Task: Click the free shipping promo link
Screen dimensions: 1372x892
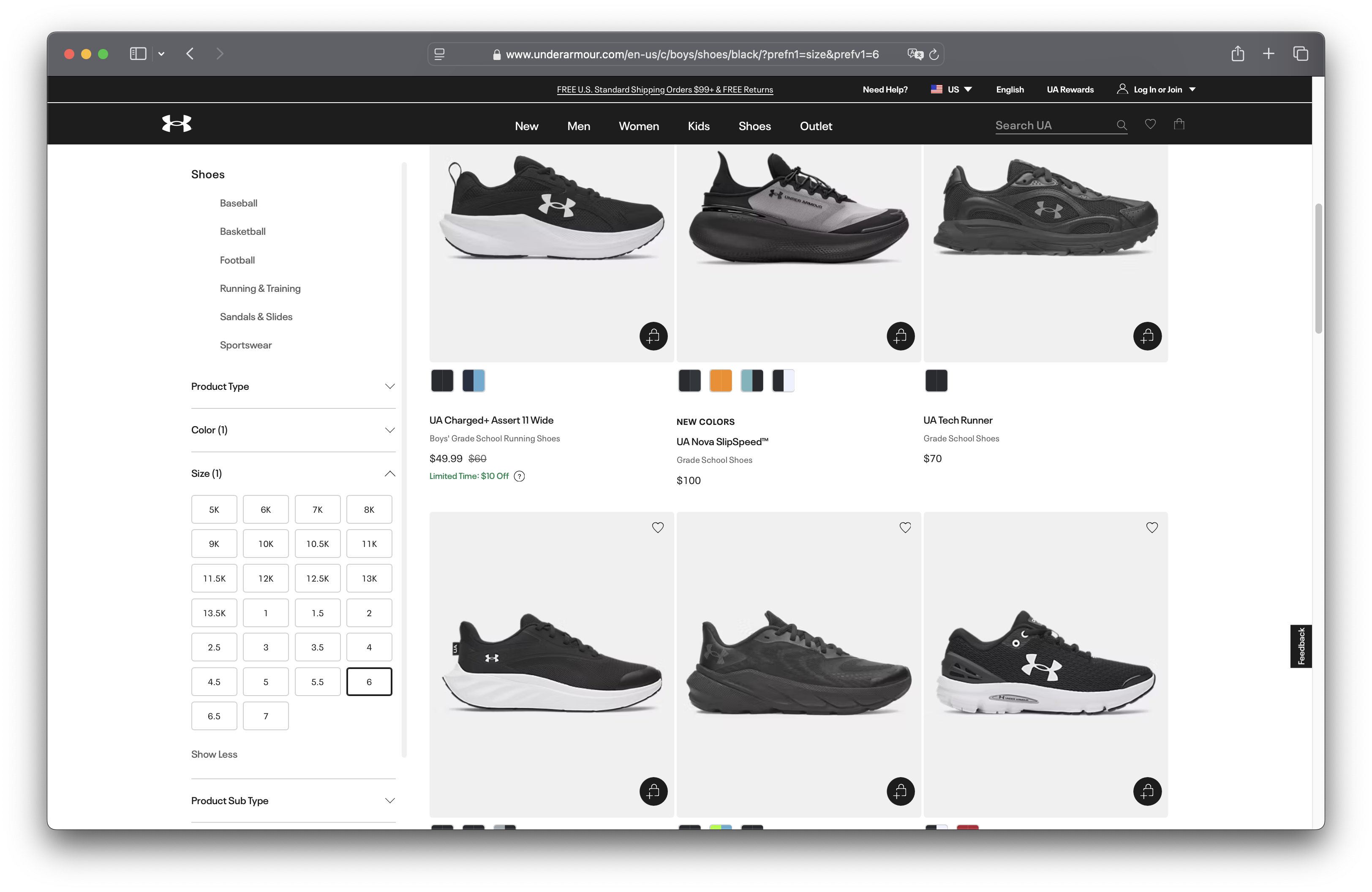Action: (x=665, y=89)
